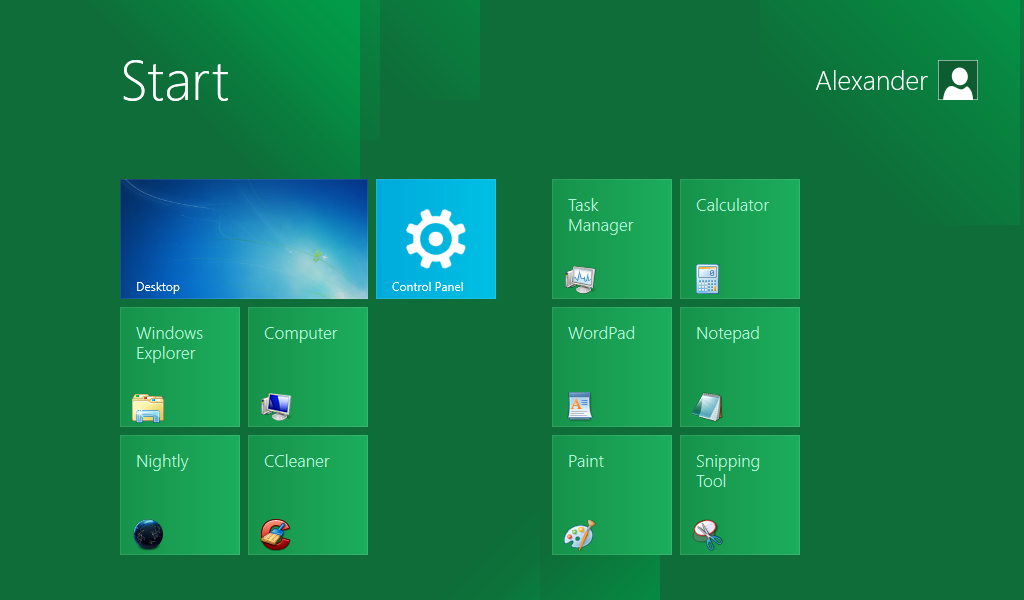Screen dimensions: 1024x600
Task: Click the Notepad notebook icon
Action: click(x=708, y=407)
